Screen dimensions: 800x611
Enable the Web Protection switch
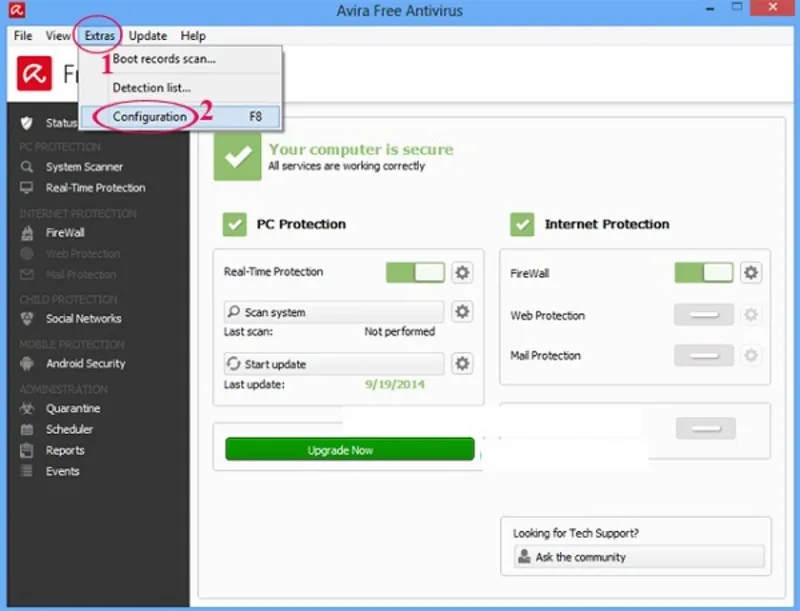704,315
